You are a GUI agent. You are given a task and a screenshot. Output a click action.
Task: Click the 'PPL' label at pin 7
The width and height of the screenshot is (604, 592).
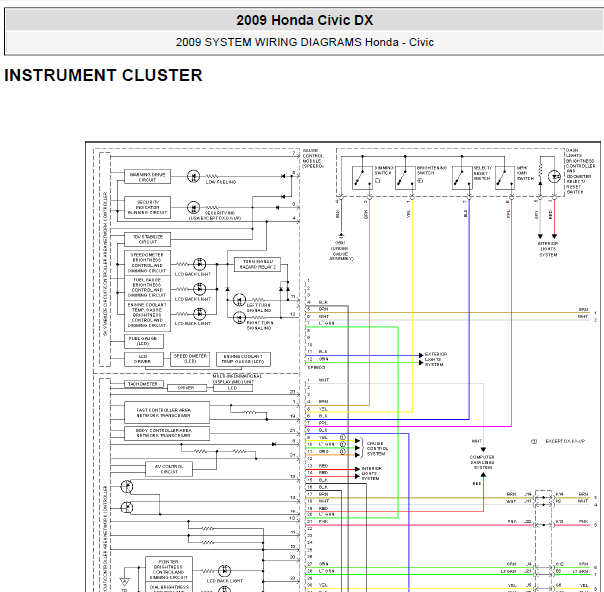(324, 423)
